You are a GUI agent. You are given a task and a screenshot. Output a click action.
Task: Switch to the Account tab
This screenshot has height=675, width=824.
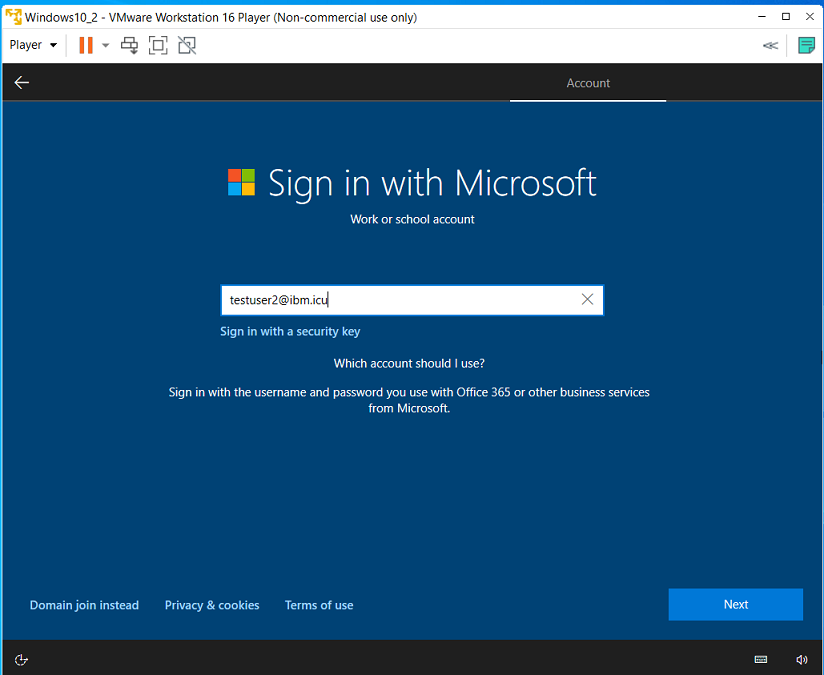point(588,83)
